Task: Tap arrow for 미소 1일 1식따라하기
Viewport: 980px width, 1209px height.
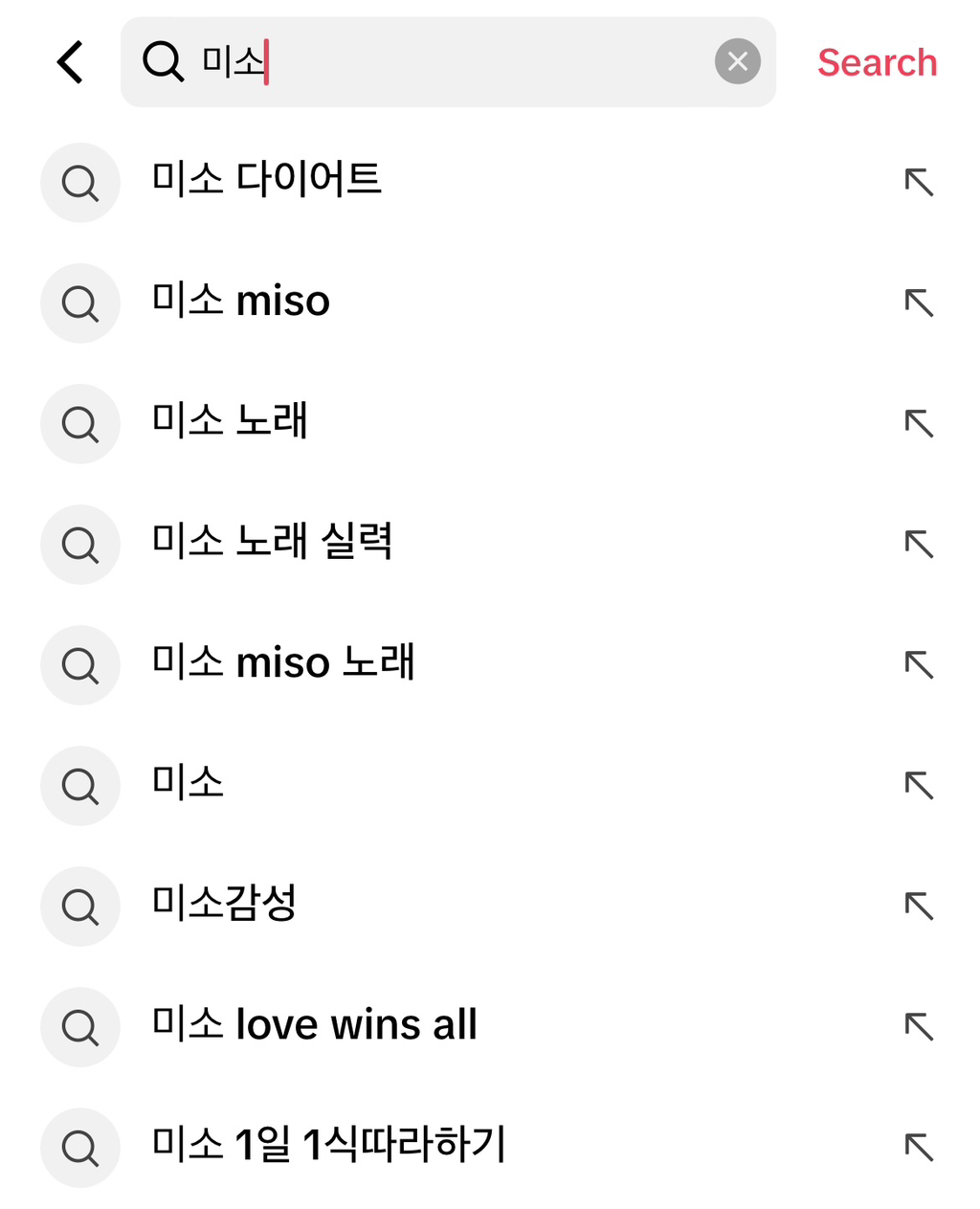Action: pyautogui.click(x=919, y=1147)
